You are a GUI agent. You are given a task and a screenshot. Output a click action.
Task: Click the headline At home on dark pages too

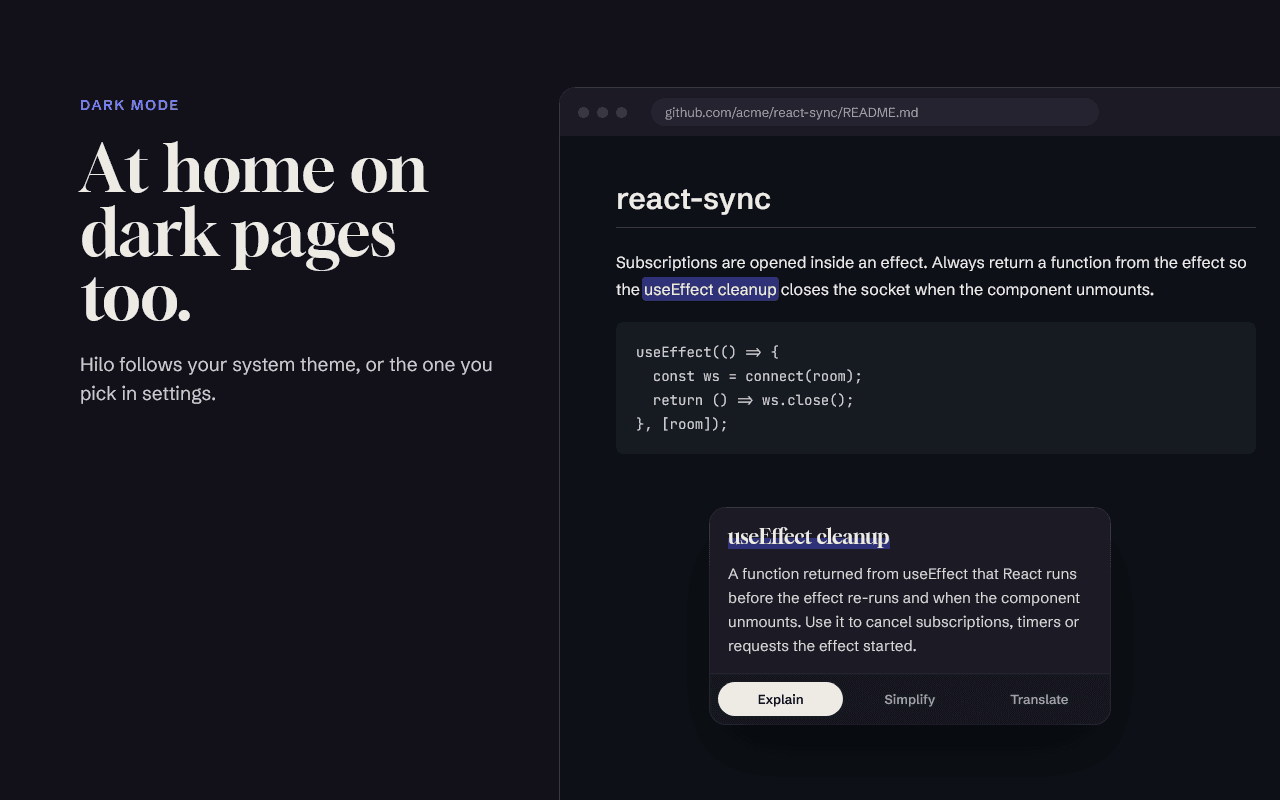(x=254, y=233)
